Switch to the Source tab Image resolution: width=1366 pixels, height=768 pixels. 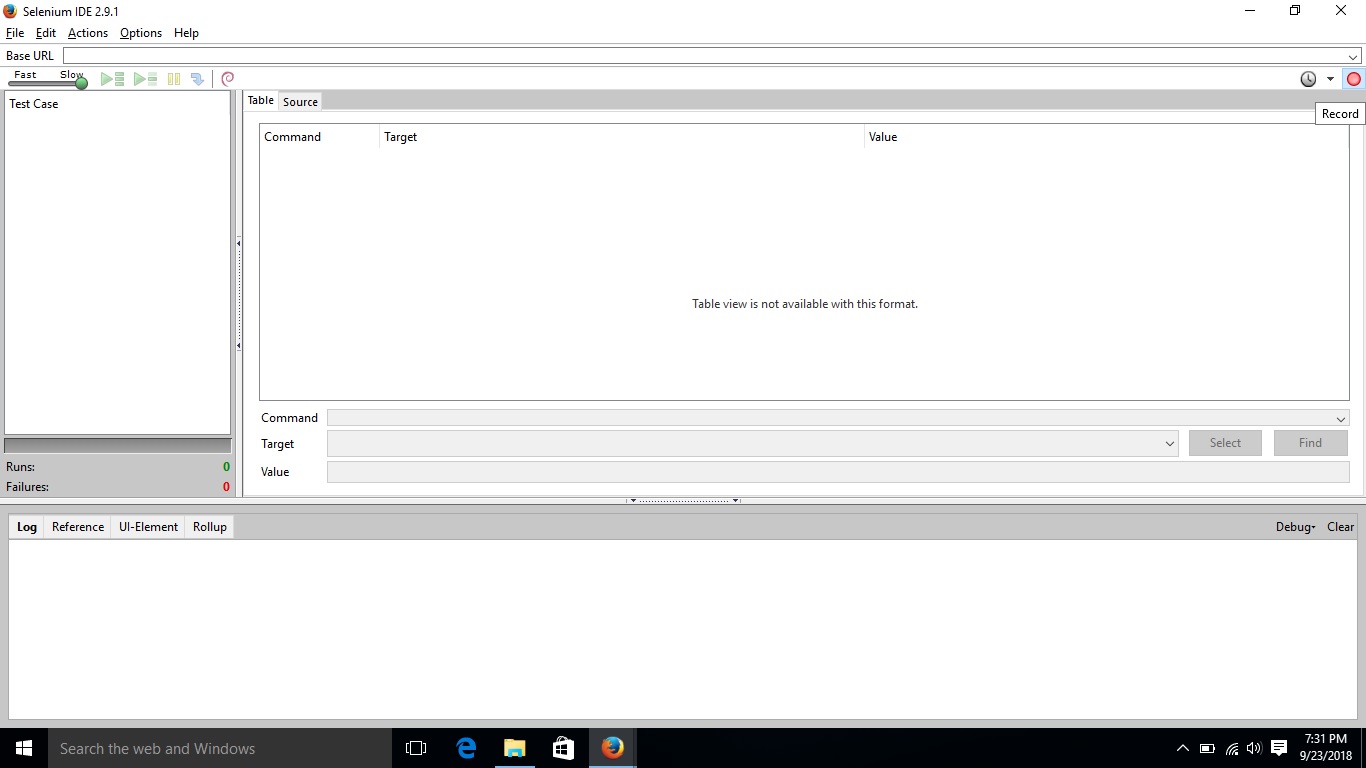tap(300, 101)
